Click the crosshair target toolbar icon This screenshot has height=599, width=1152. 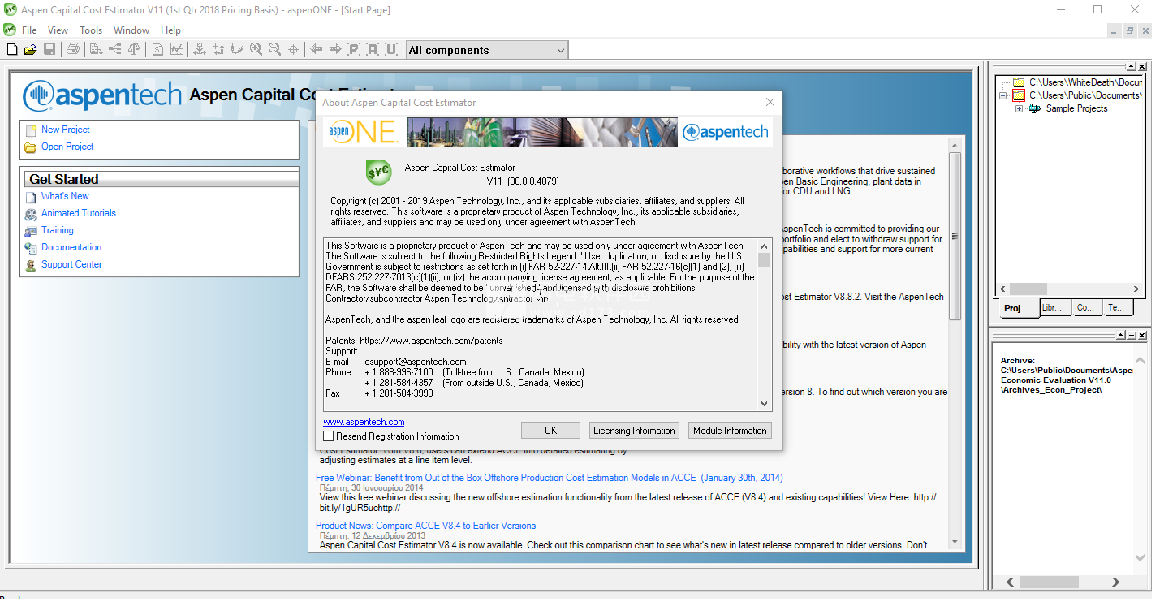pos(293,49)
